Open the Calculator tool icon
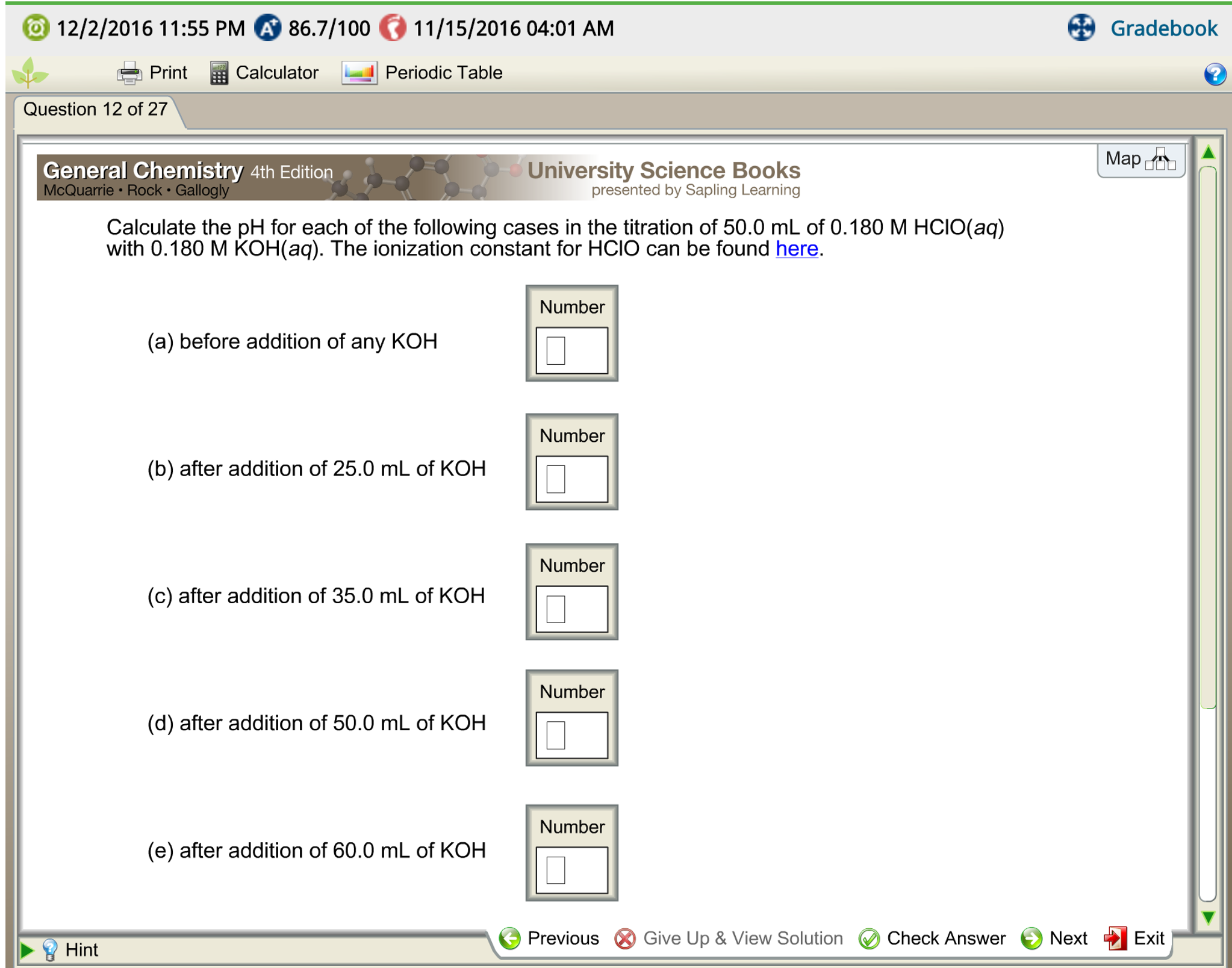The height and width of the screenshot is (968, 1232). coord(219,73)
